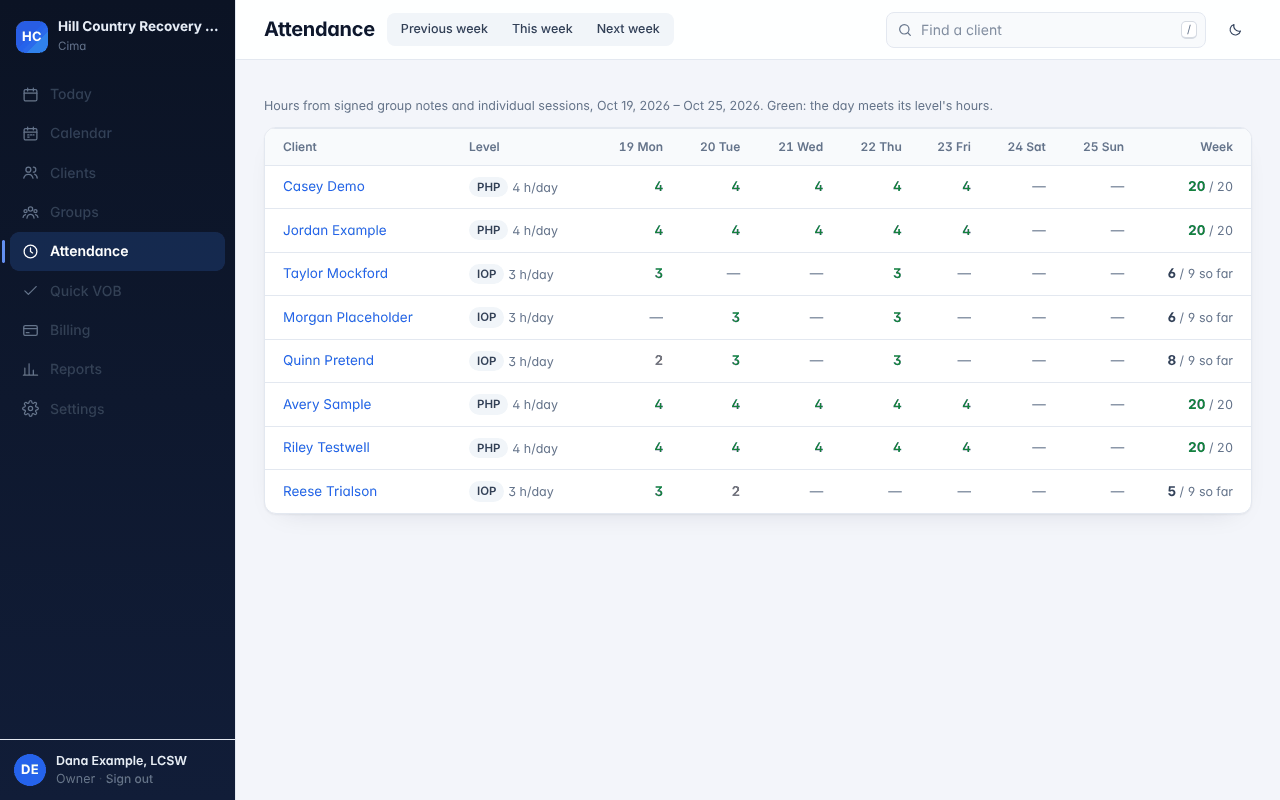The image size is (1280, 800).
Task: Open Morgan Placeholder client record
Action: [x=348, y=317]
